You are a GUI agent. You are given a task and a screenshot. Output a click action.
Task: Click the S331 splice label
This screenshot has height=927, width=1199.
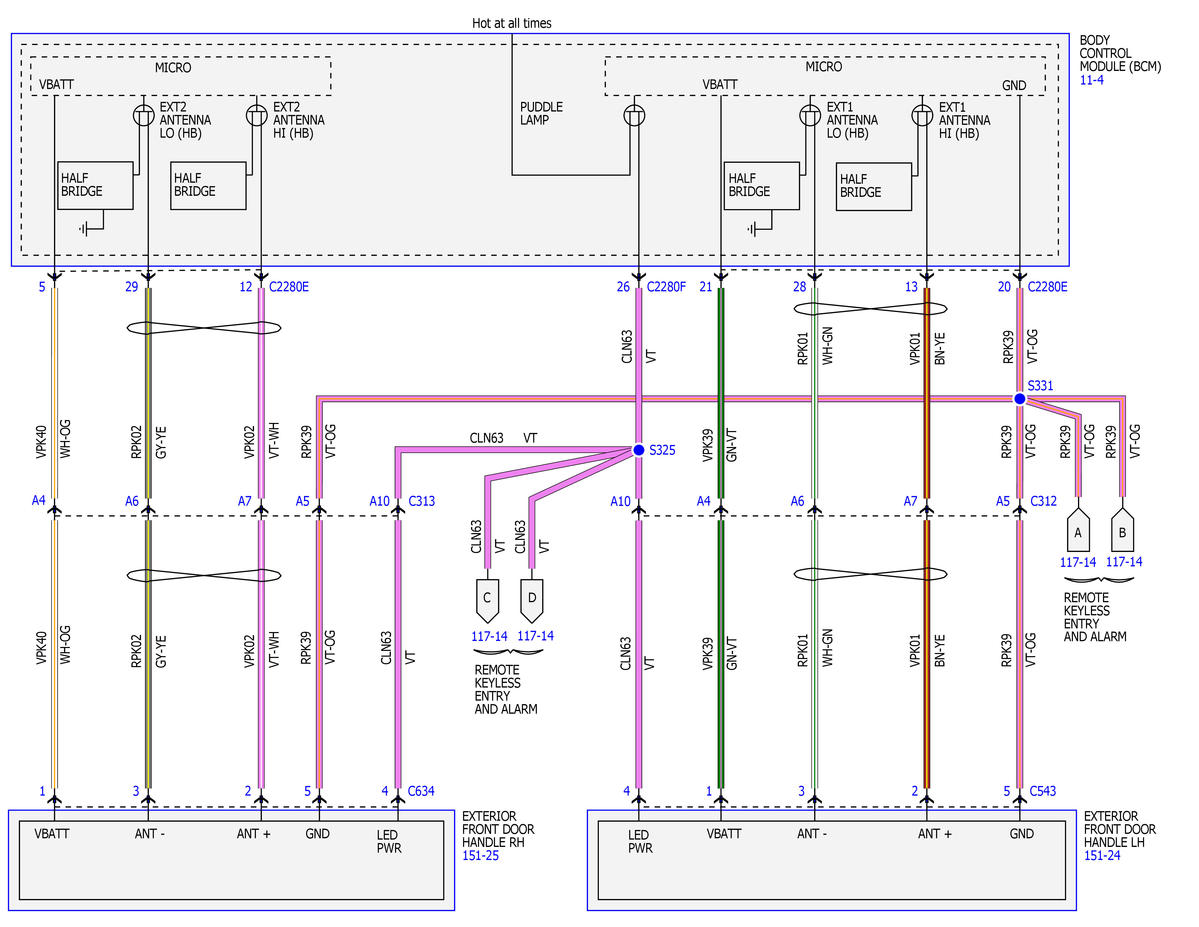1040,386
